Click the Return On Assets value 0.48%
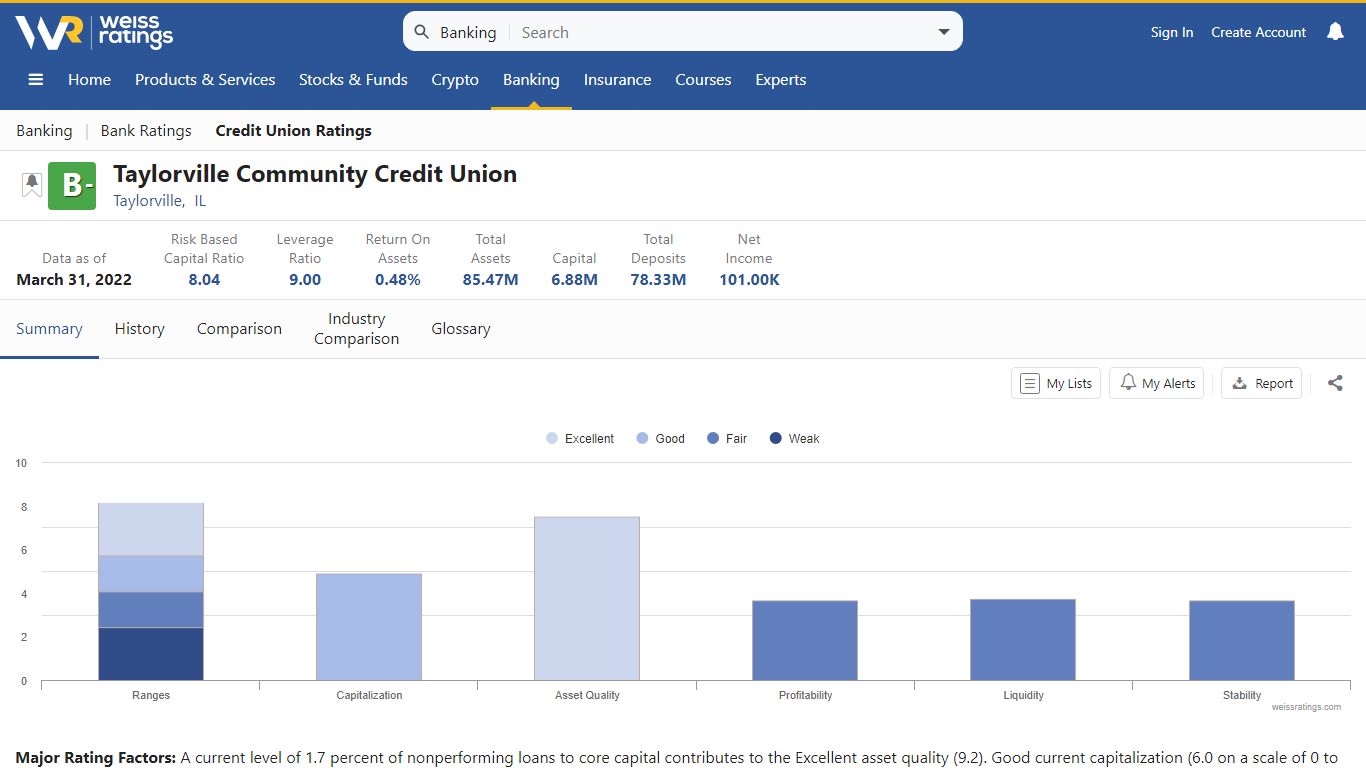The width and height of the screenshot is (1366, 768). click(x=398, y=280)
